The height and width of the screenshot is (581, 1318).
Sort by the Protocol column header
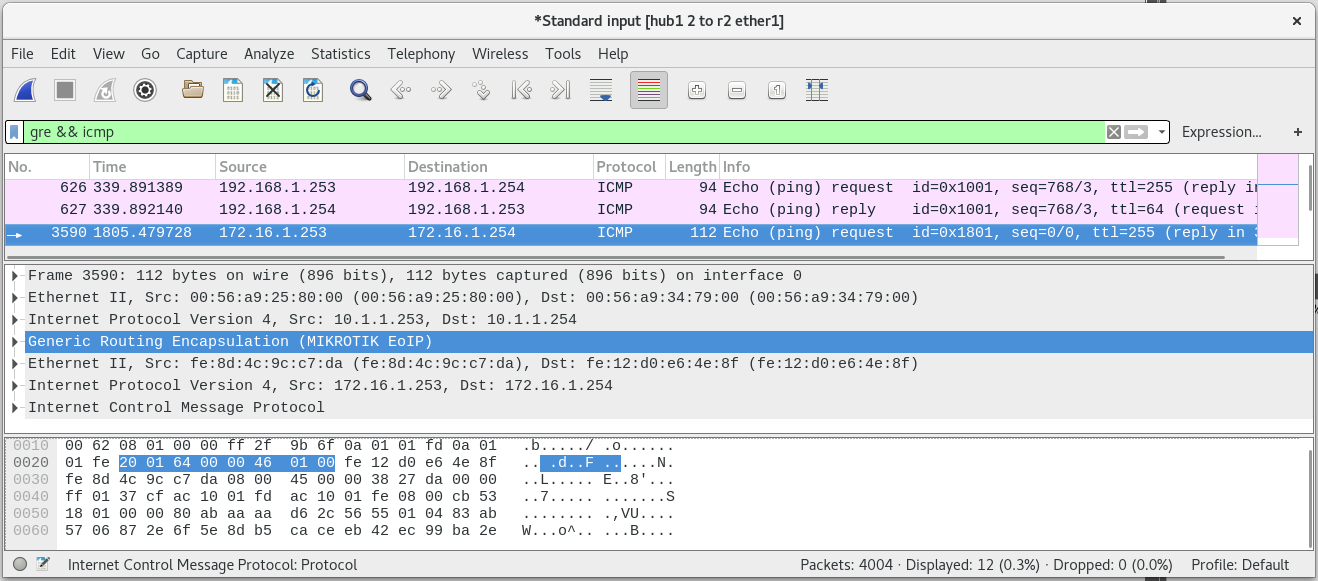628,167
